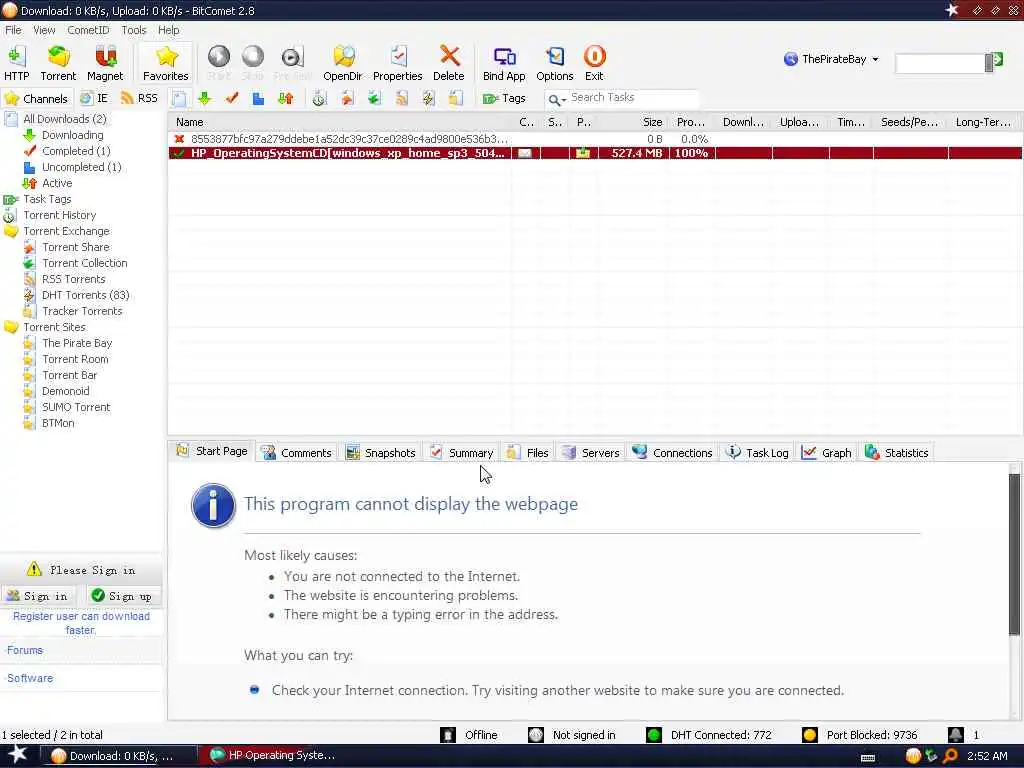Open Tags button in toolbar

tap(504, 99)
